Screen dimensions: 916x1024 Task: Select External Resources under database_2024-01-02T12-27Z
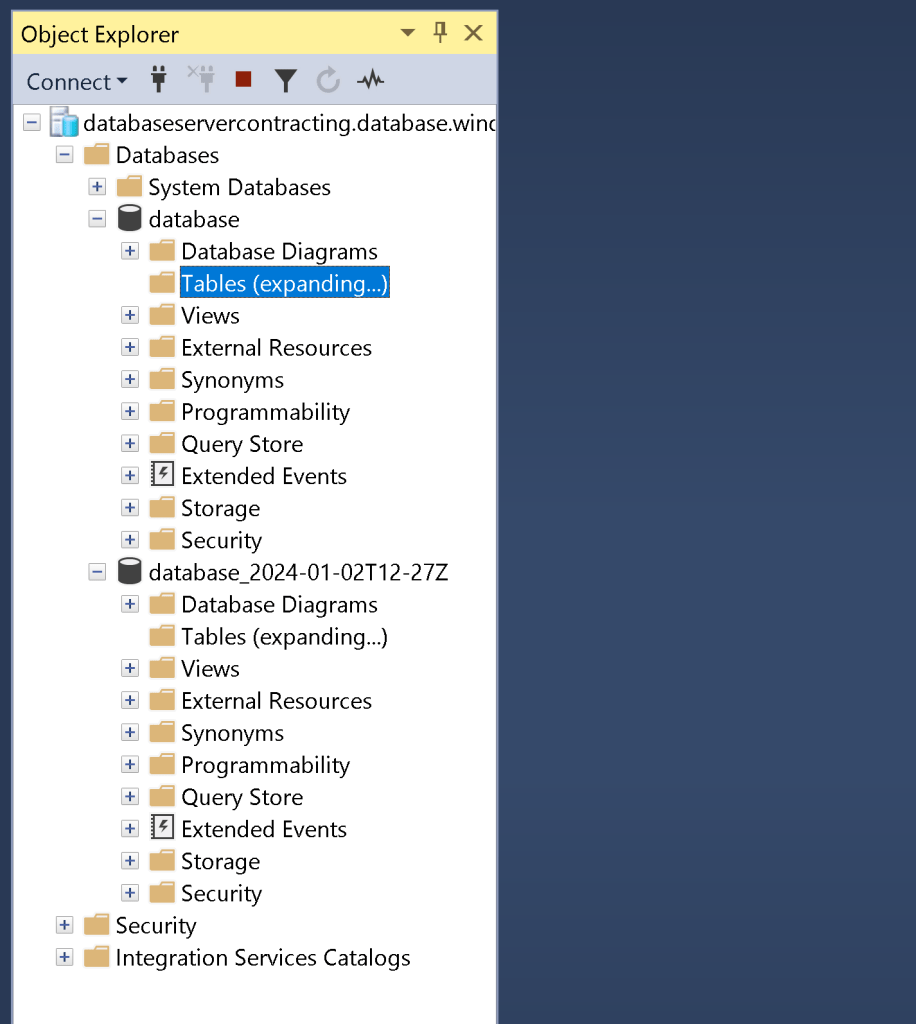[x=276, y=701]
